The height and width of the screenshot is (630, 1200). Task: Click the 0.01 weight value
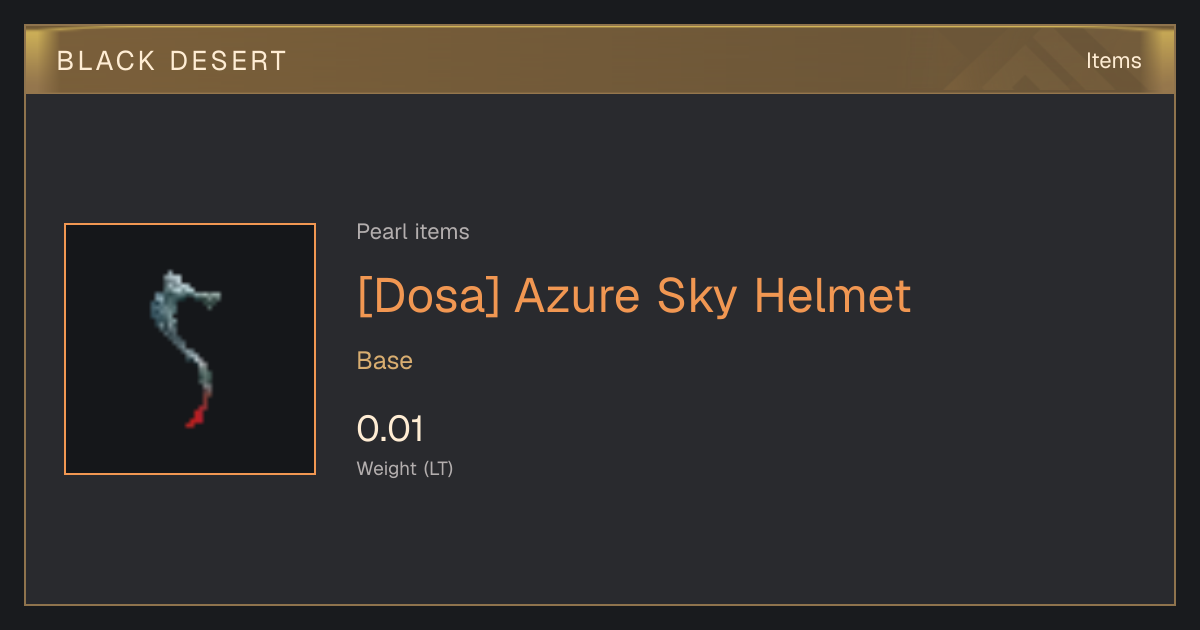(x=390, y=429)
